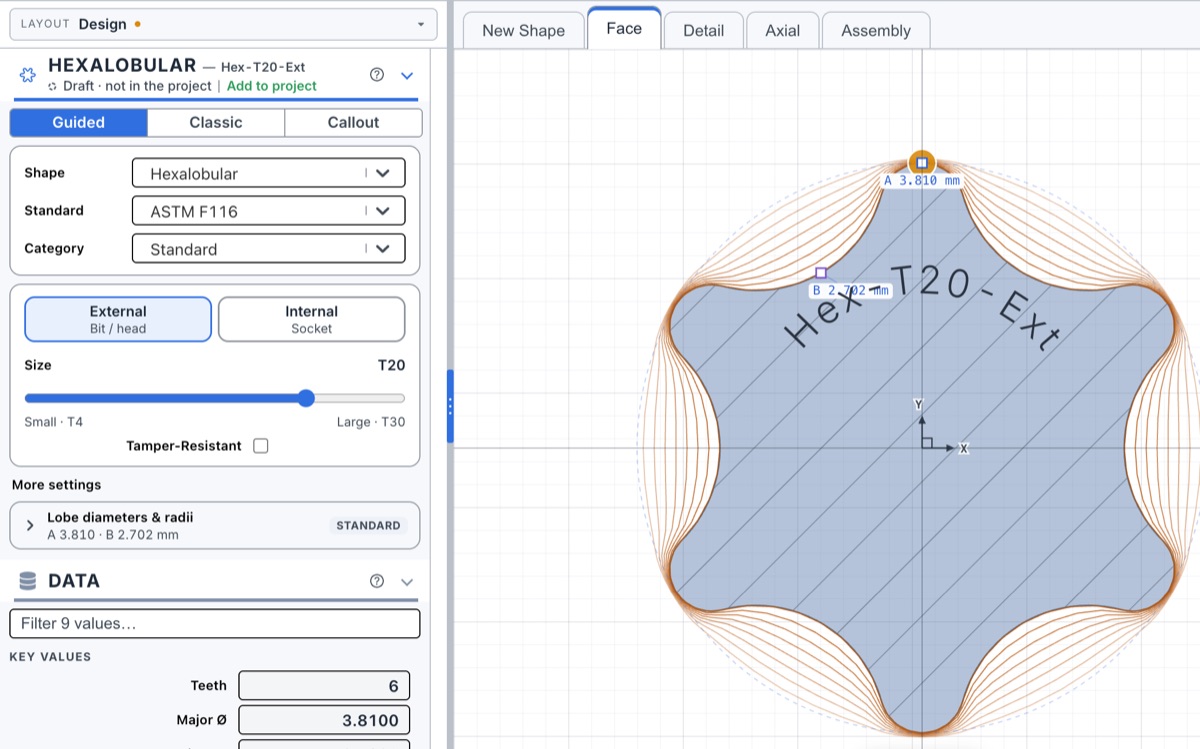Click the A 3.810 mm dimension label

(922, 181)
